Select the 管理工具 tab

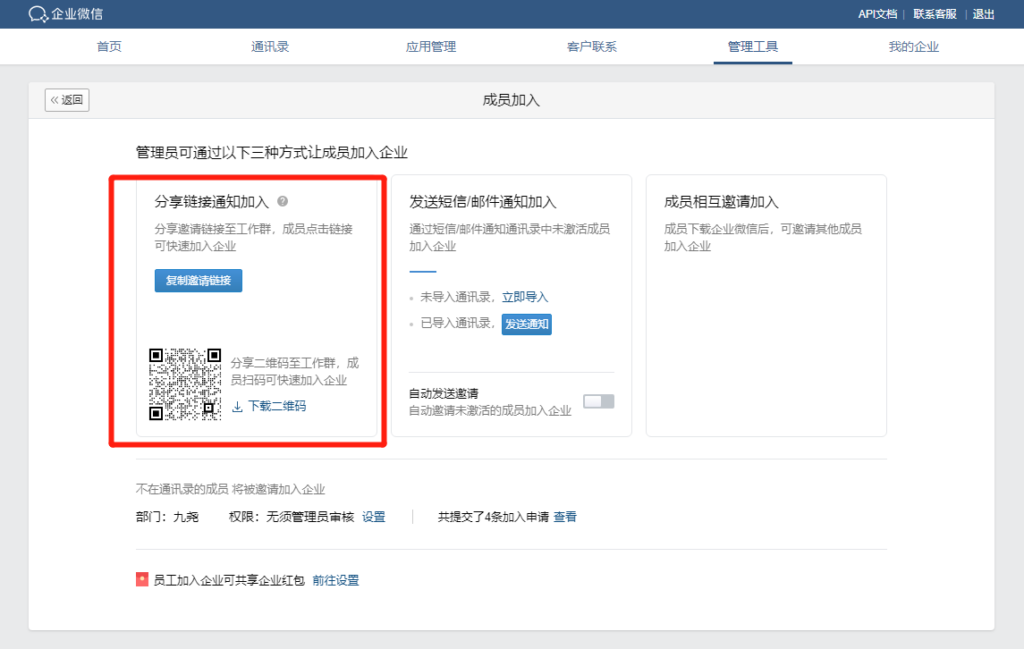click(x=753, y=47)
